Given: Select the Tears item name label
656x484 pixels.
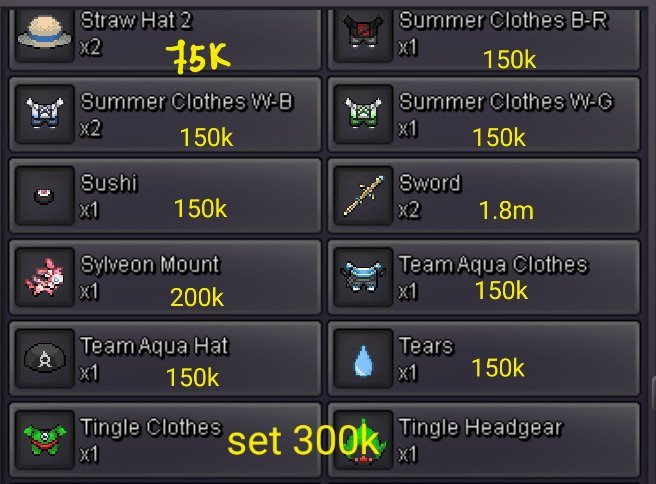Looking at the screenshot, I should click(x=426, y=346).
